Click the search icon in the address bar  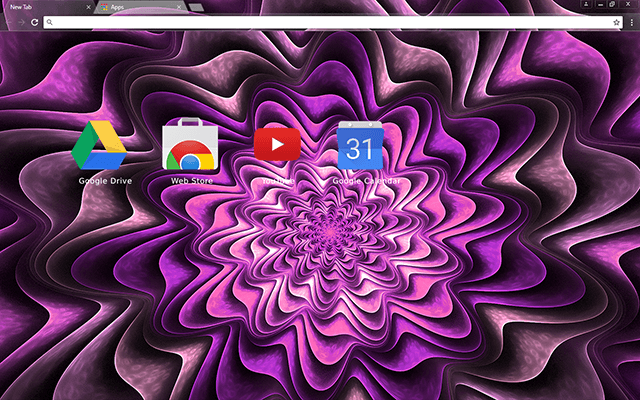click(x=49, y=22)
